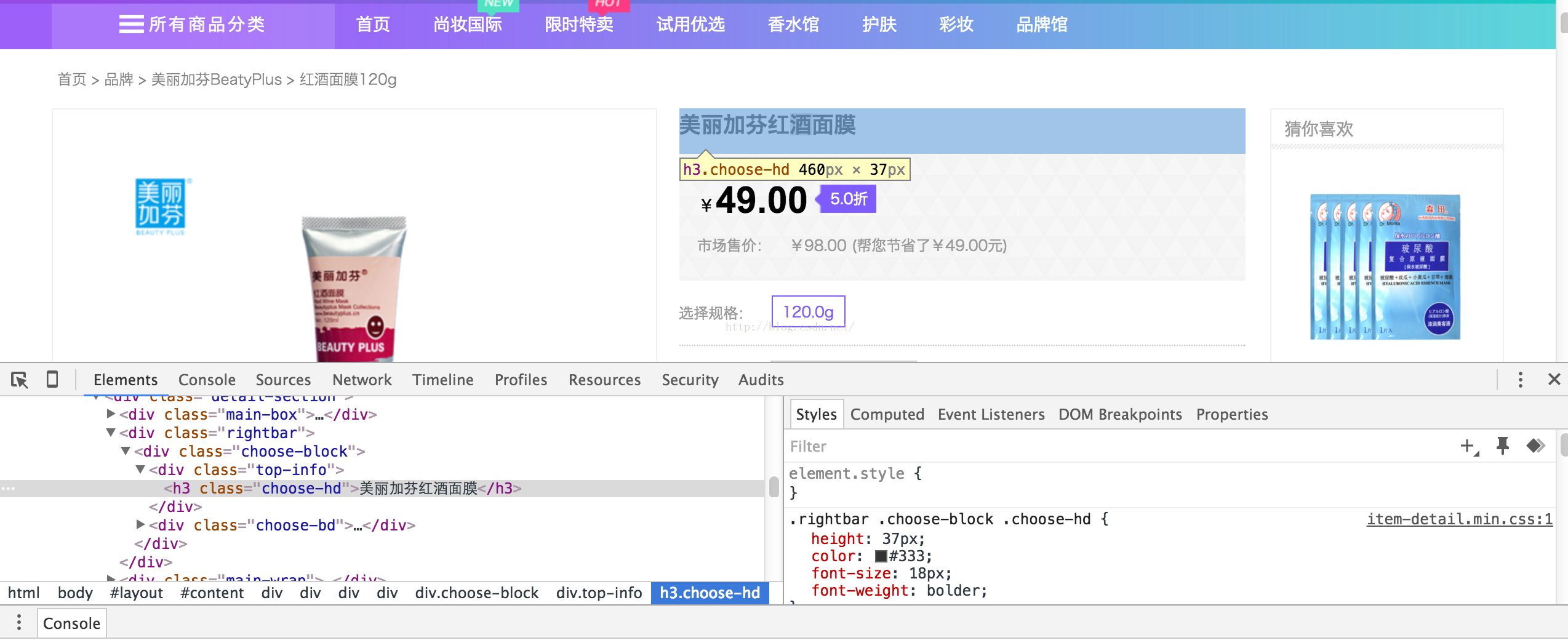Open console drawer three-dot menu
This screenshot has width=1568, height=640.
19,623
